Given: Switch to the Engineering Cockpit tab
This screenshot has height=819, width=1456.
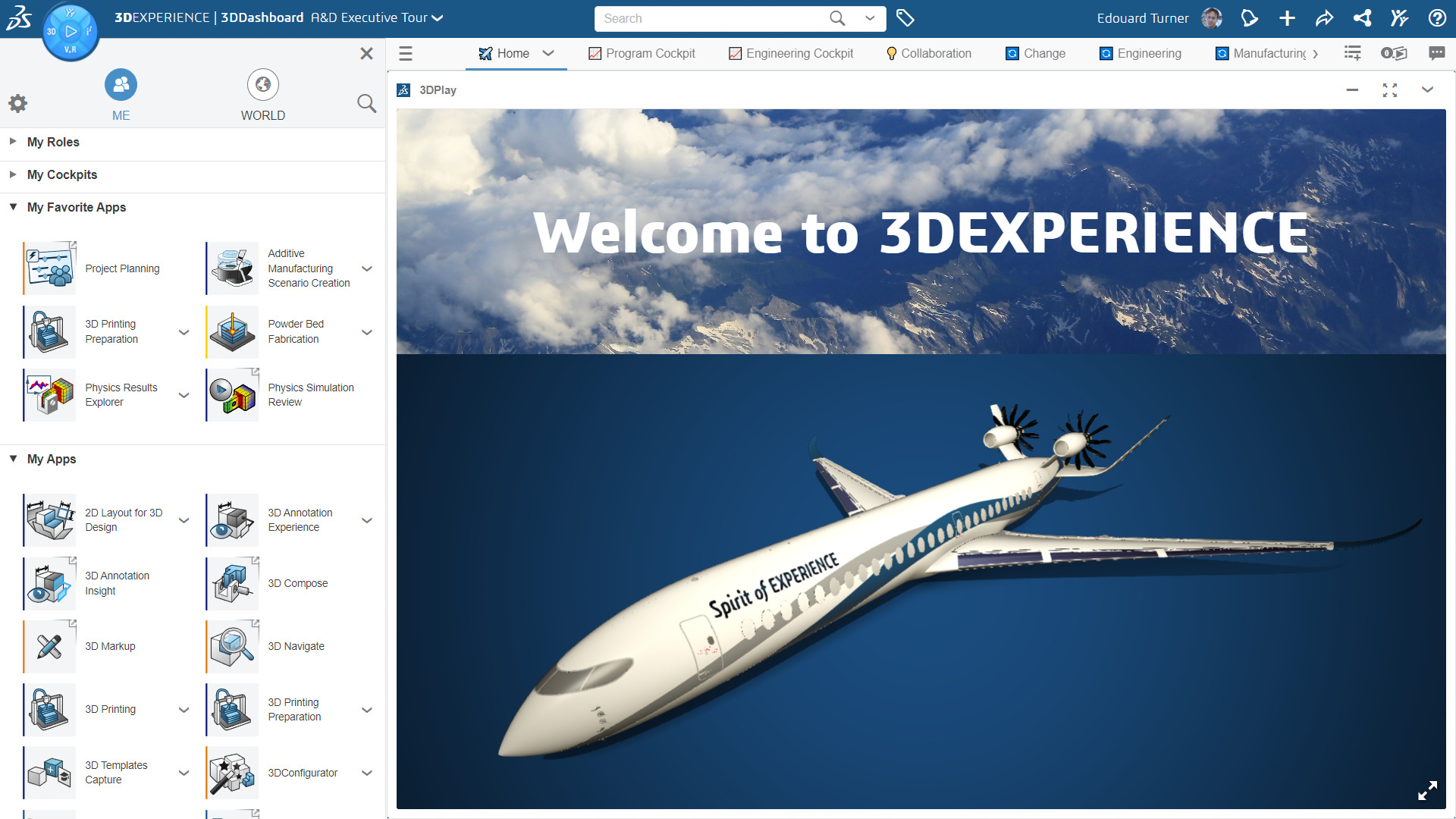Looking at the screenshot, I should 791,53.
